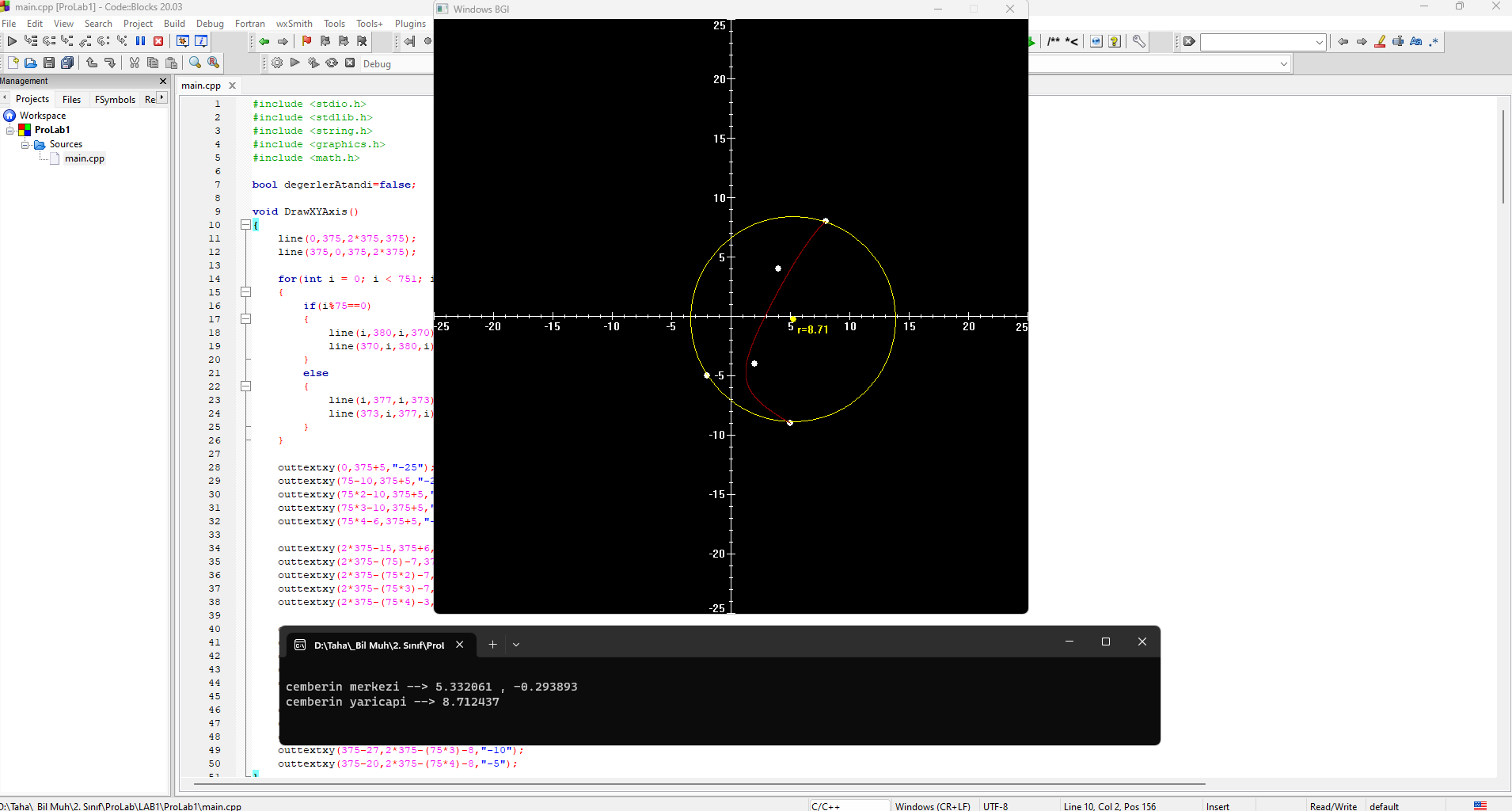Abort the build with the X icon
1512x811 pixels.
tap(350, 63)
